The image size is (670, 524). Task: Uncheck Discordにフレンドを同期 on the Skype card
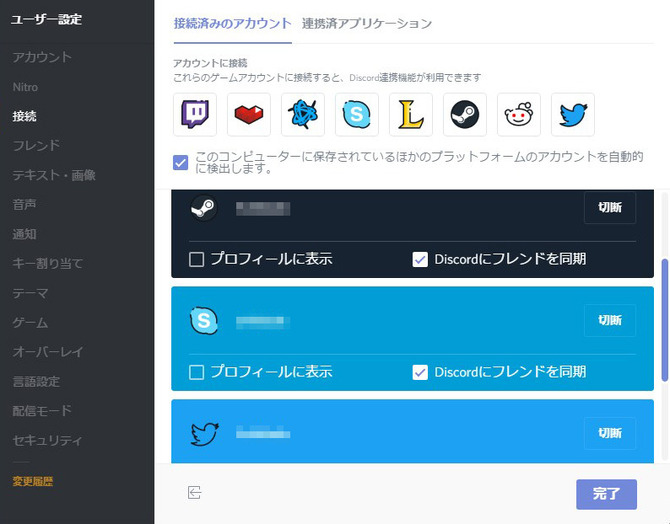421,372
